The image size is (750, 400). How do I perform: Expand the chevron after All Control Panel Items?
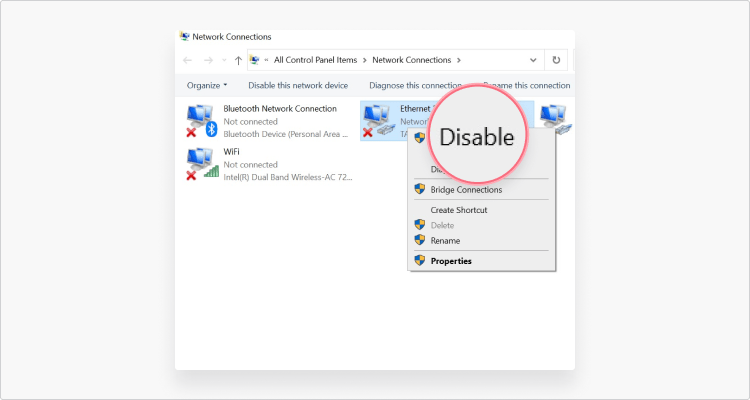point(364,60)
